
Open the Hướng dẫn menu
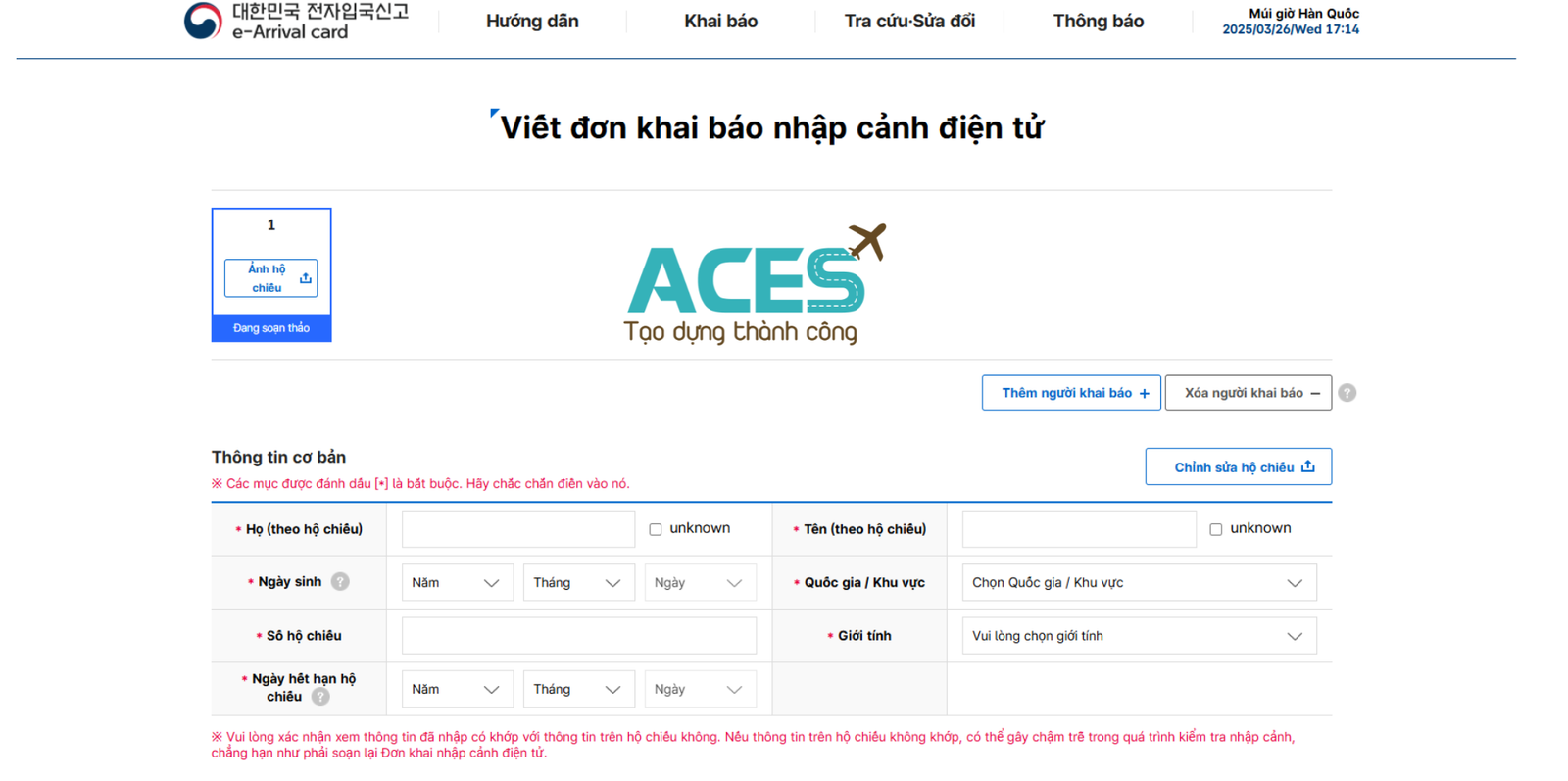coord(532,21)
